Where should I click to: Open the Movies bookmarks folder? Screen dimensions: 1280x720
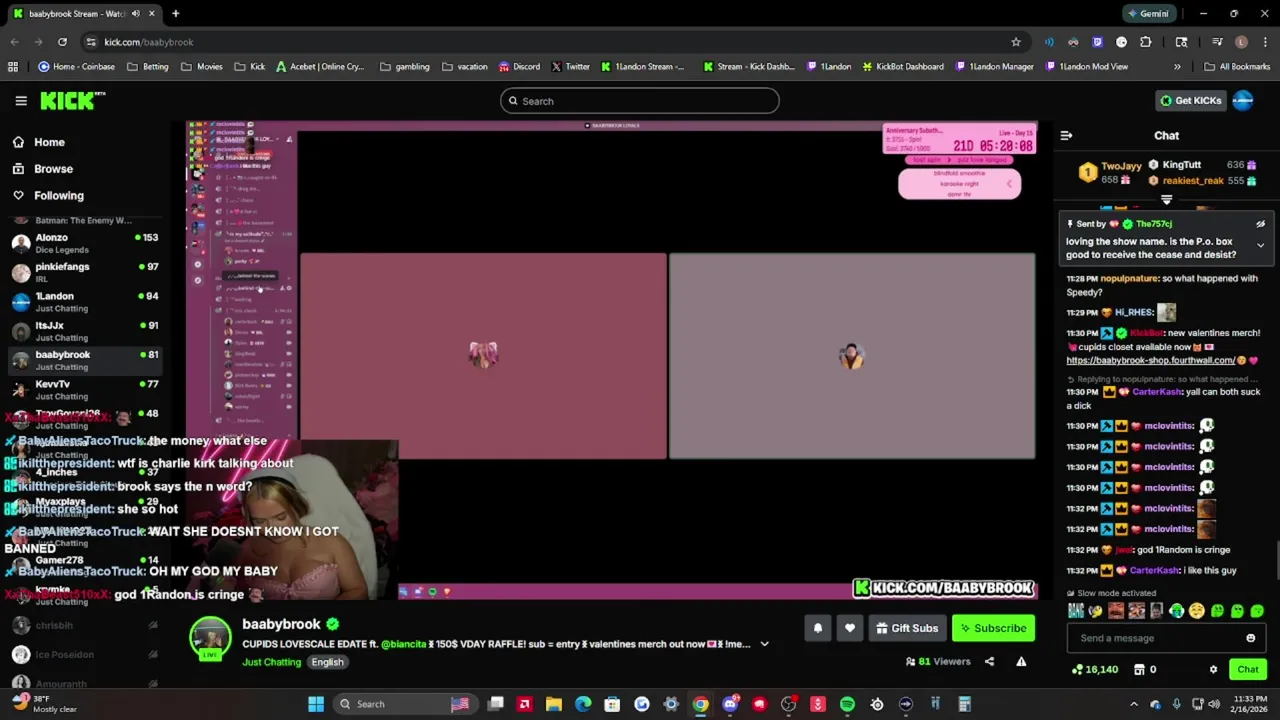click(202, 67)
